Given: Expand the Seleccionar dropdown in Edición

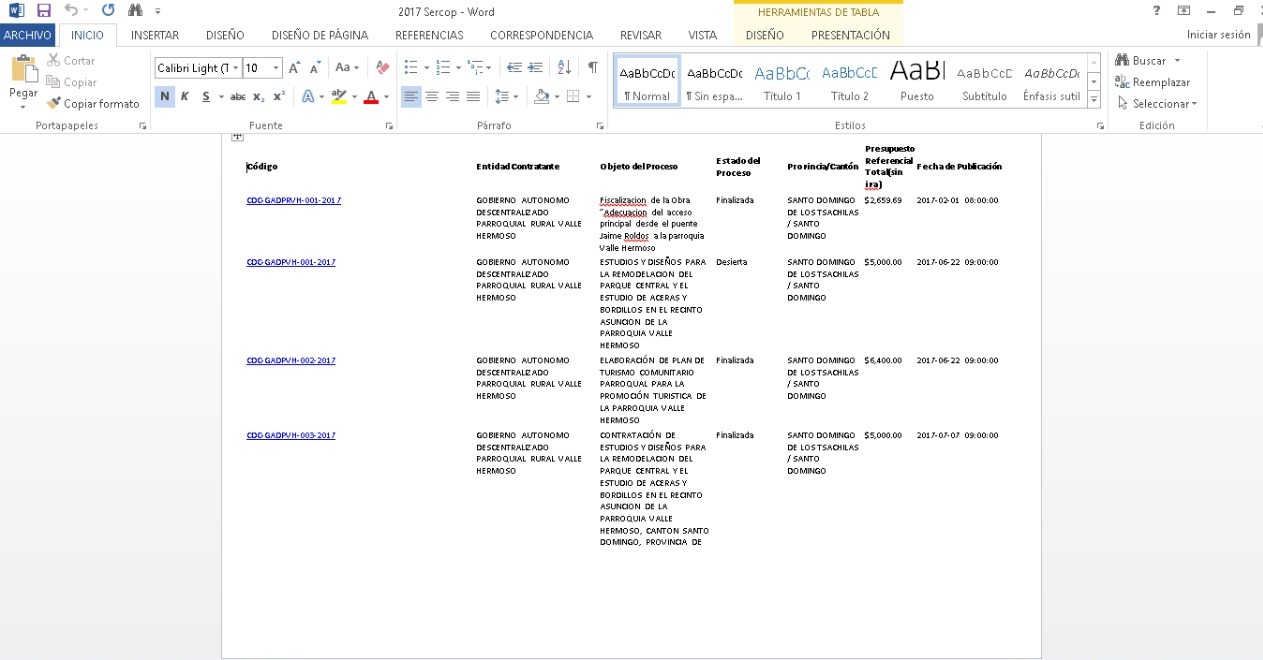Looking at the screenshot, I should [x=1163, y=104].
